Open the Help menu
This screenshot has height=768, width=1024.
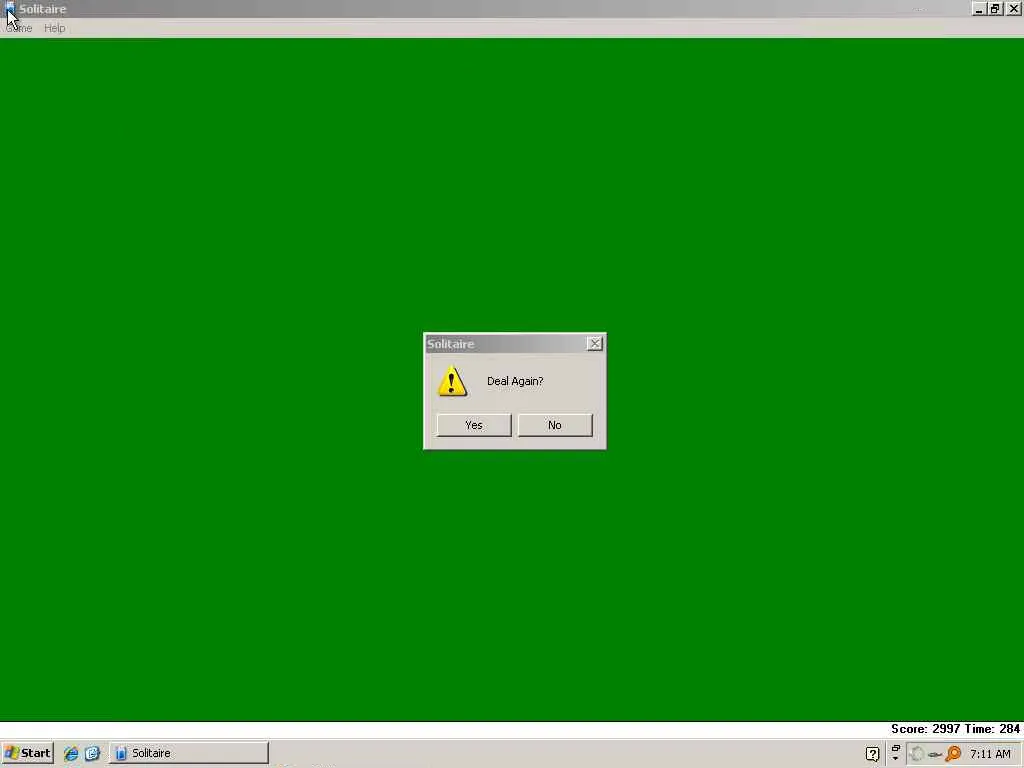click(x=55, y=28)
